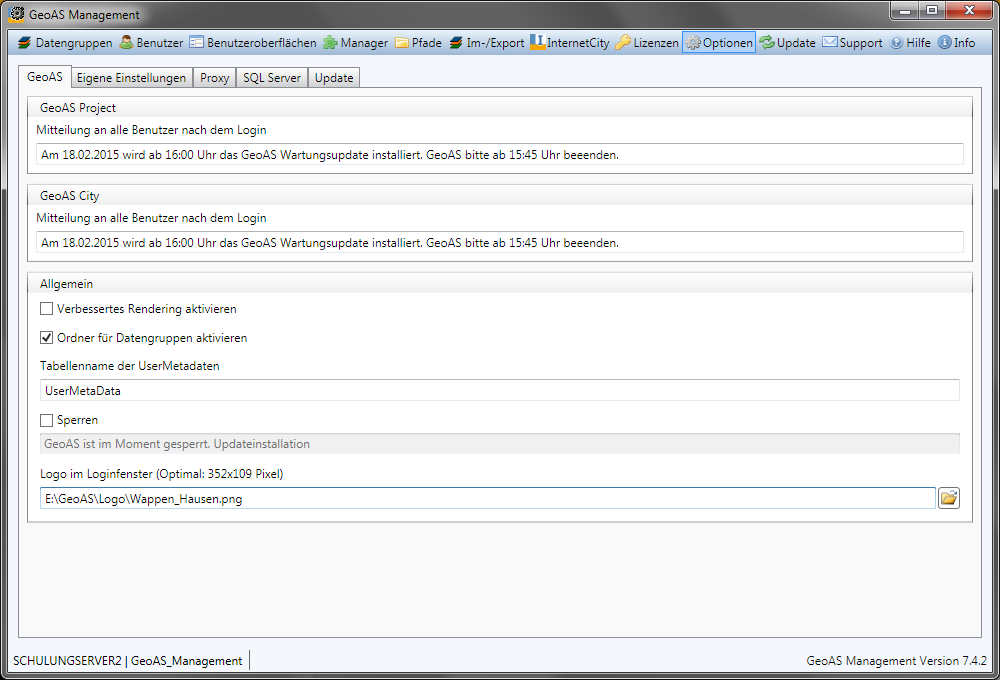1000x680 pixels.
Task: Click 'GeoAS Management Version 7.4.2' status text
Action: coord(897,661)
